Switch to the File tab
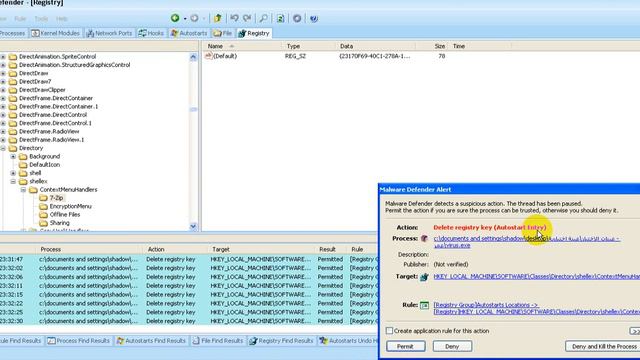Screen dimensions: 640x360 [x=223, y=33]
